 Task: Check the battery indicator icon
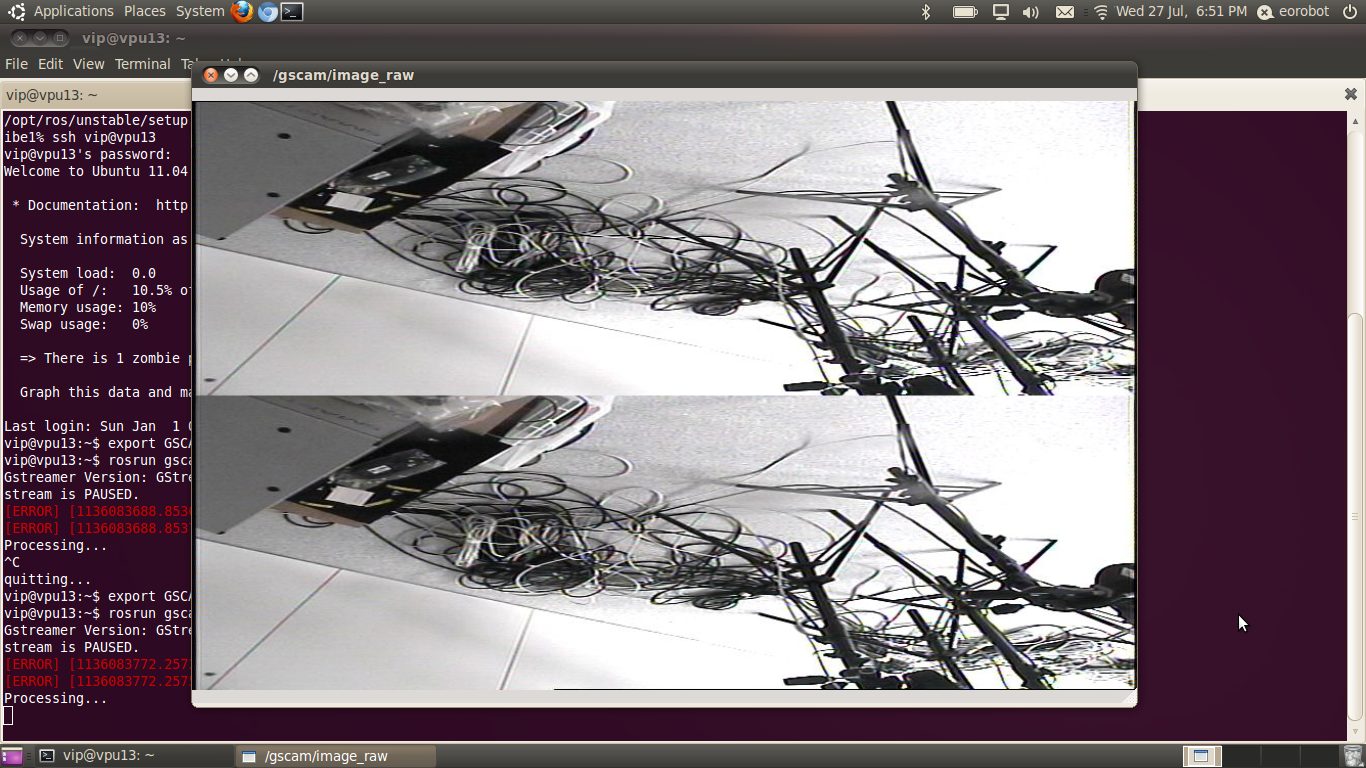point(964,11)
